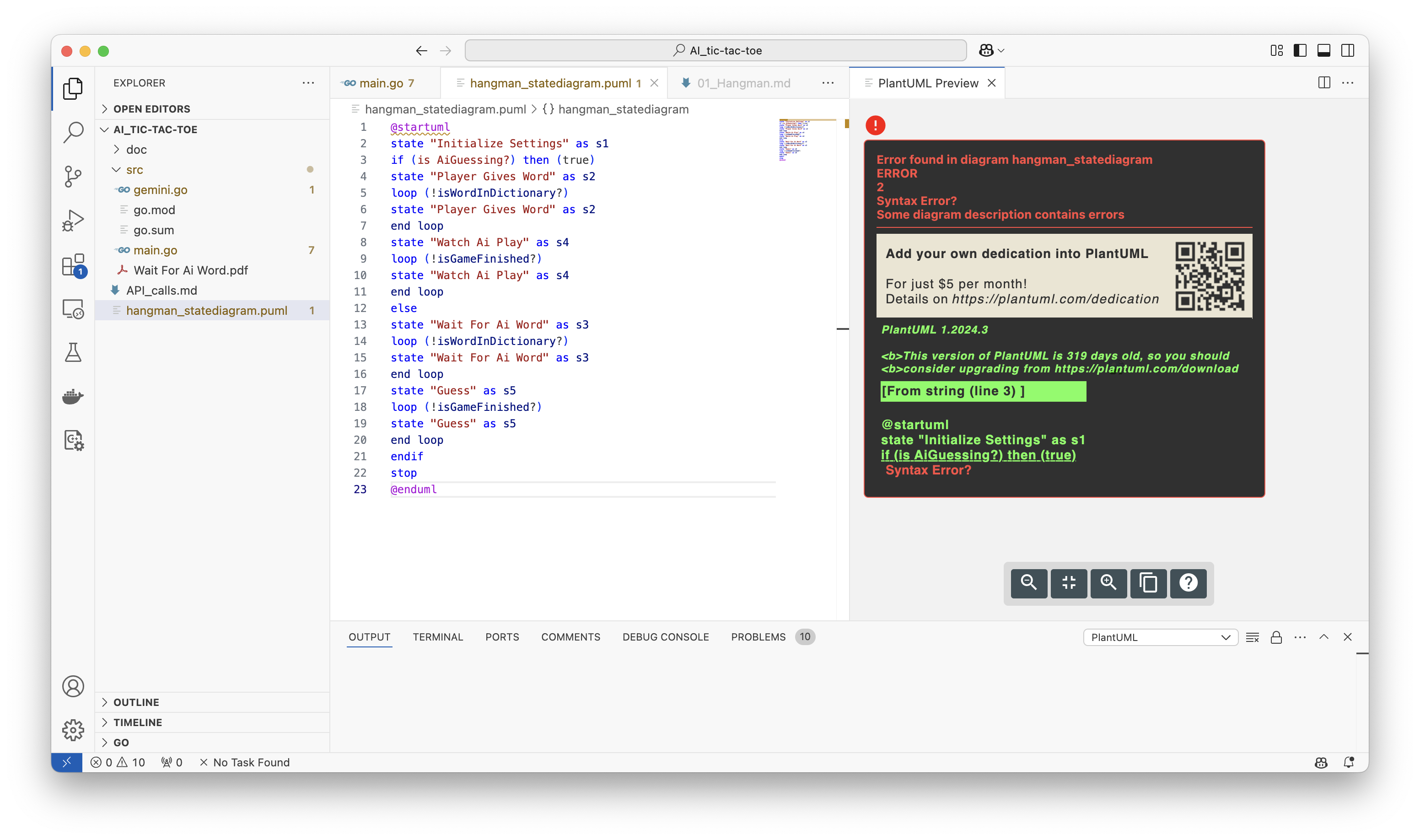Lock output panel scrolling
The width and height of the screenshot is (1420, 840).
click(x=1276, y=637)
